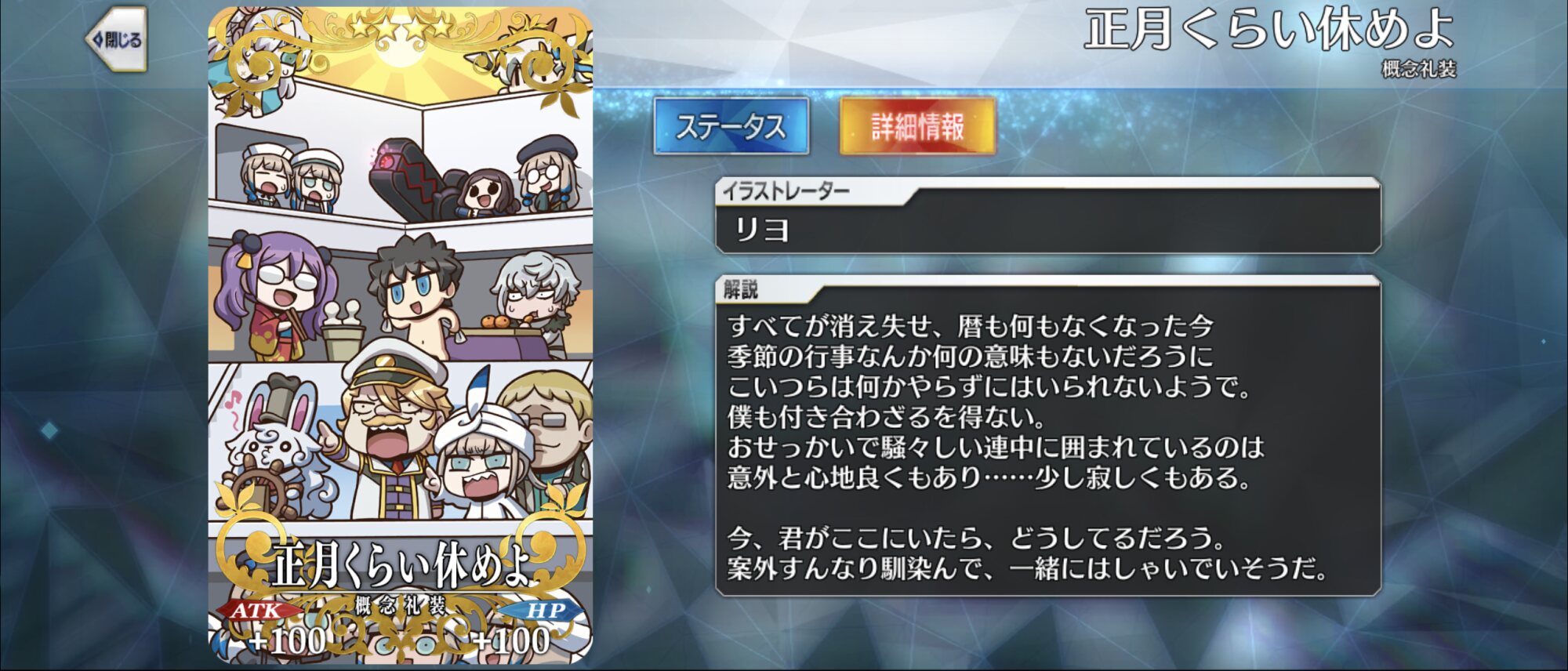Tap the red ATK label on card
Viewport: 1568px width, 671px height.
[x=256, y=610]
